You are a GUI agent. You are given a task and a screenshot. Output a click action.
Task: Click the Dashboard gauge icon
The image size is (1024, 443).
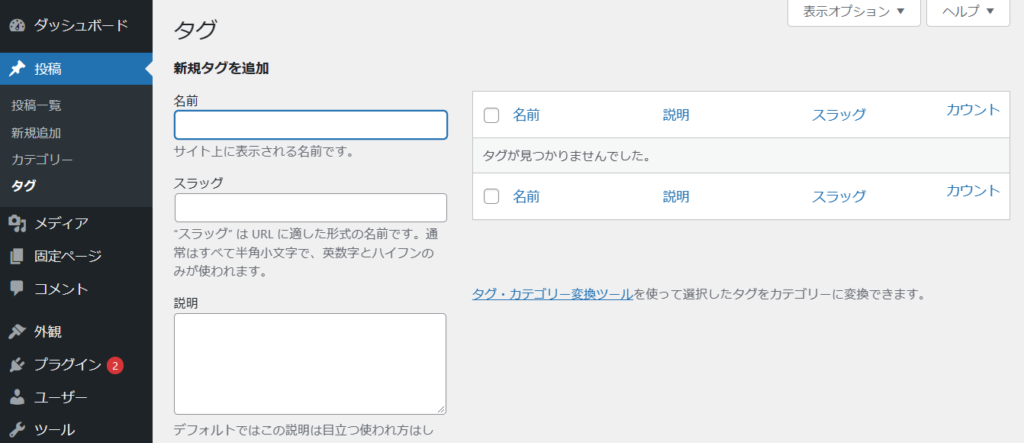point(17,24)
